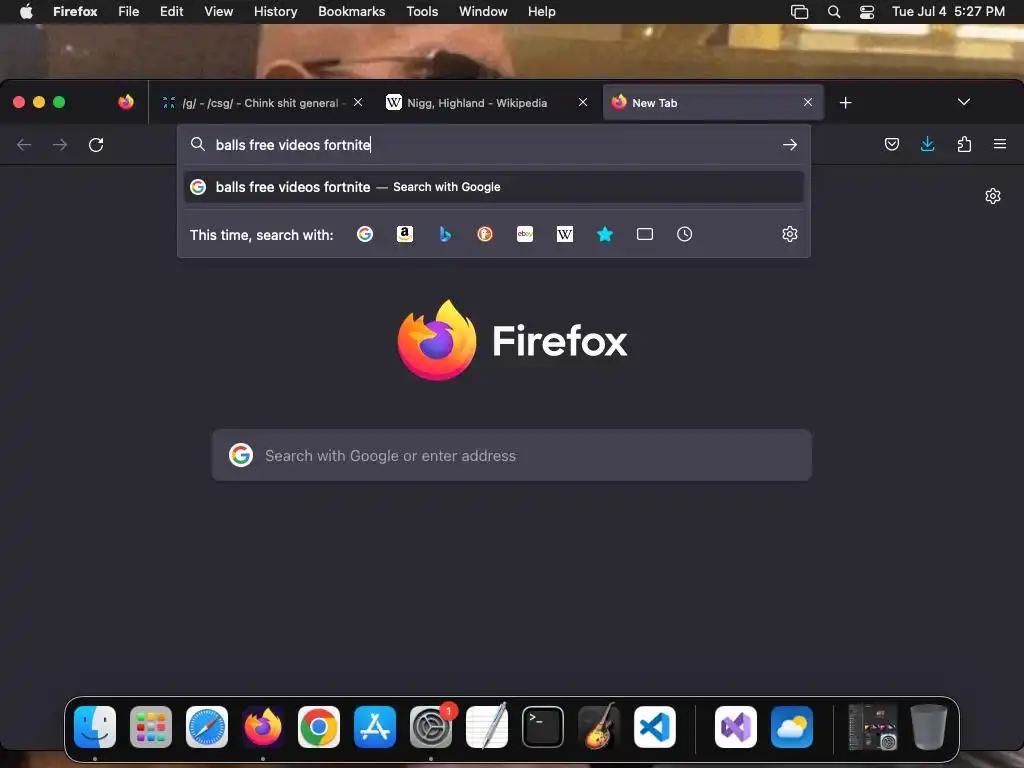The height and width of the screenshot is (768, 1024).
Task: Open the History menu
Action: pyautogui.click(x=276, y=12)
